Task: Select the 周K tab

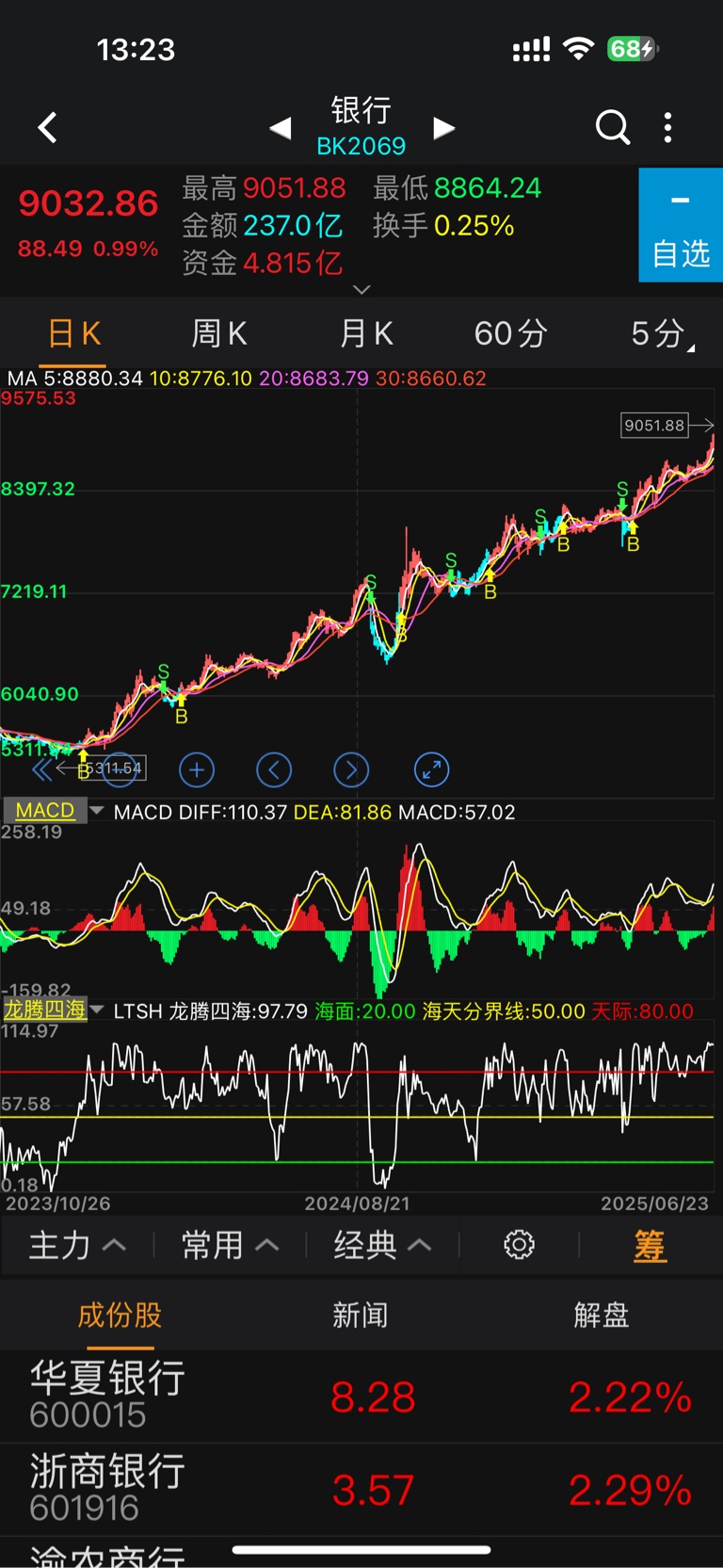Action: (x=219, y=333)
